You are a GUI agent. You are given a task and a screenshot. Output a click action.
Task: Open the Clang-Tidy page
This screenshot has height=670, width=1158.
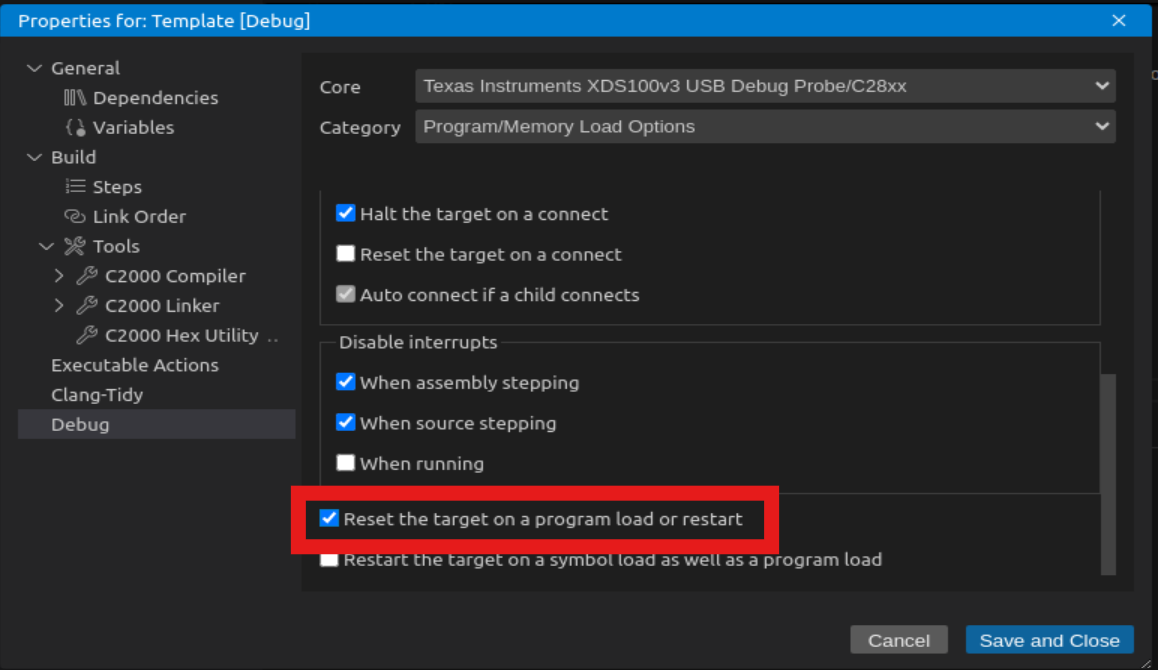click(x=97, y=394)
